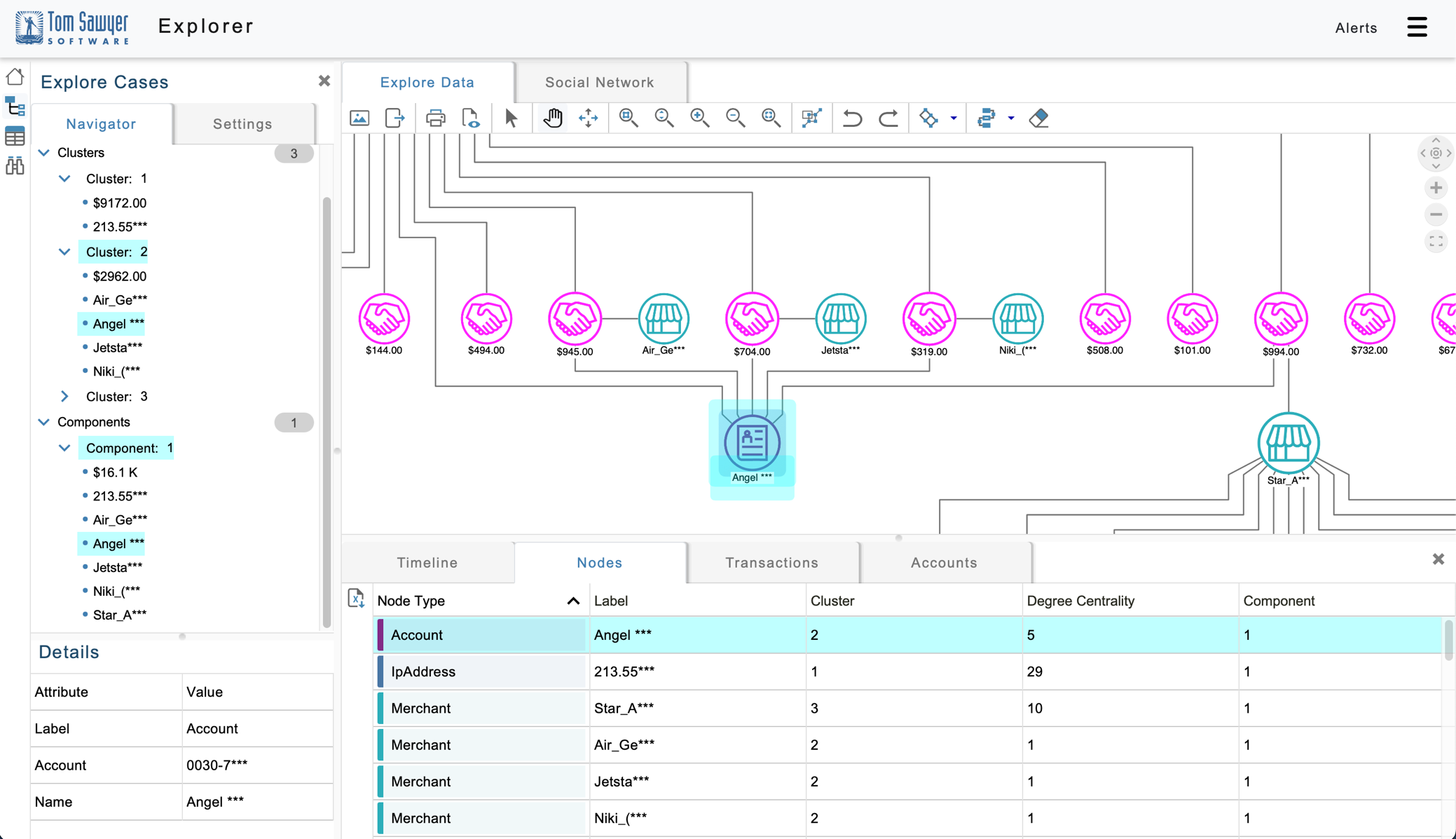Screen dimensions: 1456x839
Task: Select Jetsta*** under Cluster 2
Action: [x=117, y=348]
